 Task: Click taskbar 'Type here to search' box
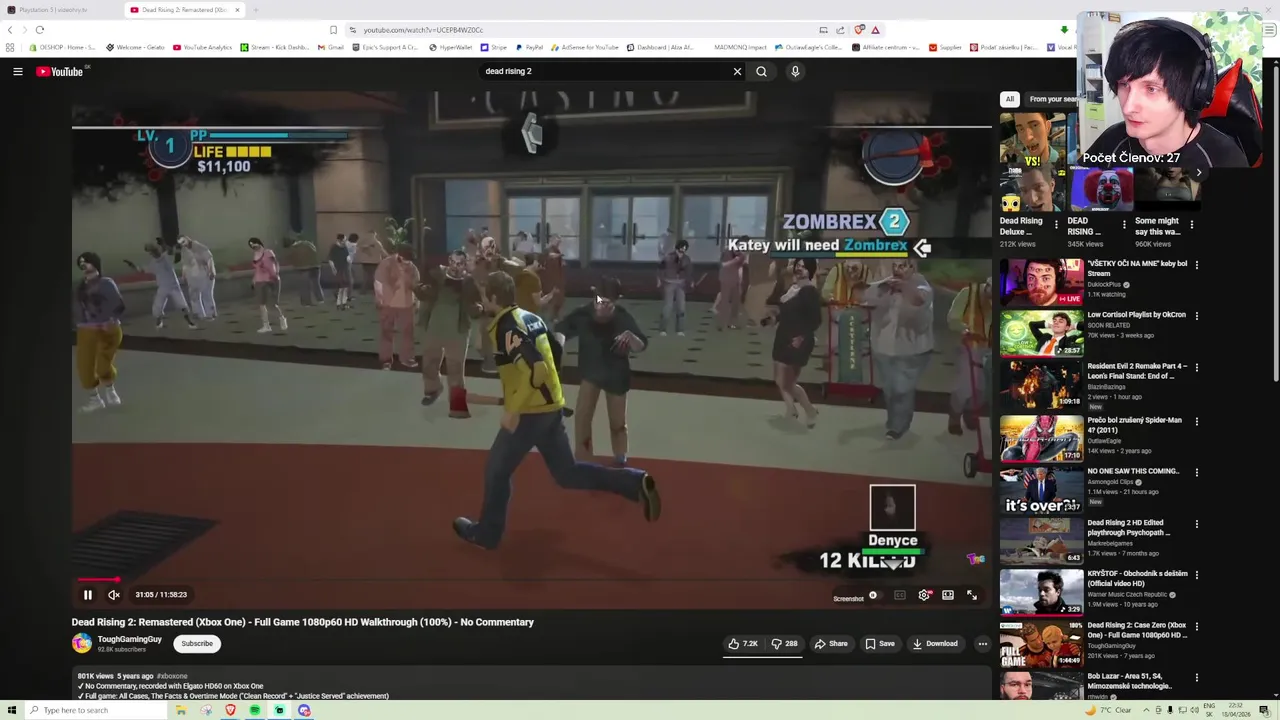click(94, 710)
